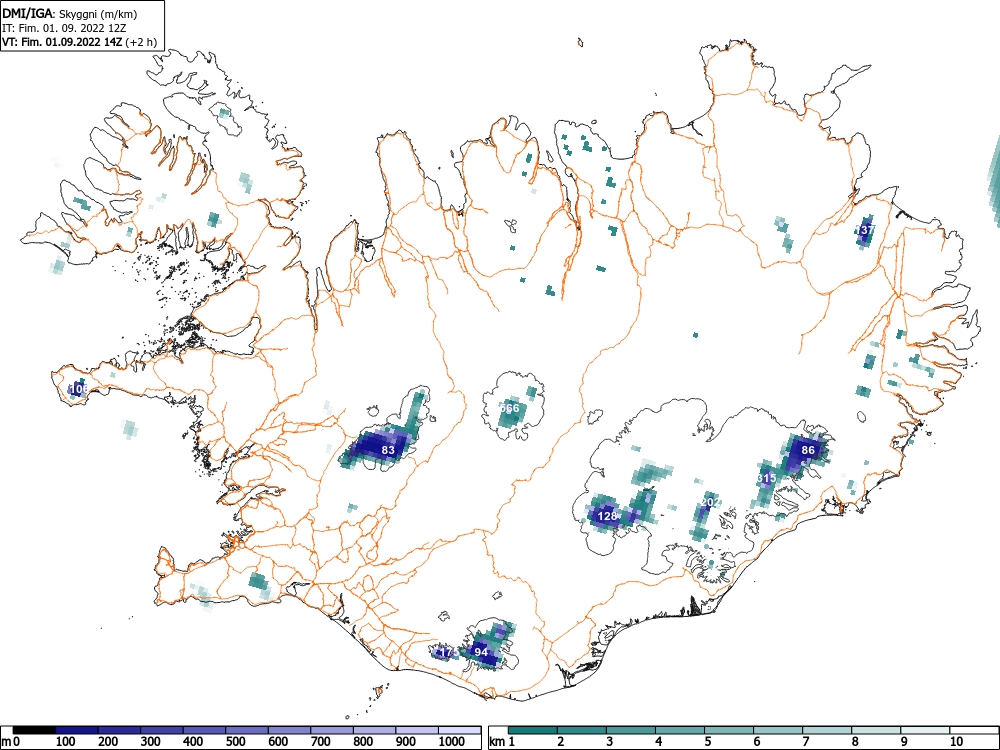Click the map value label '94'

click(482, 652)
